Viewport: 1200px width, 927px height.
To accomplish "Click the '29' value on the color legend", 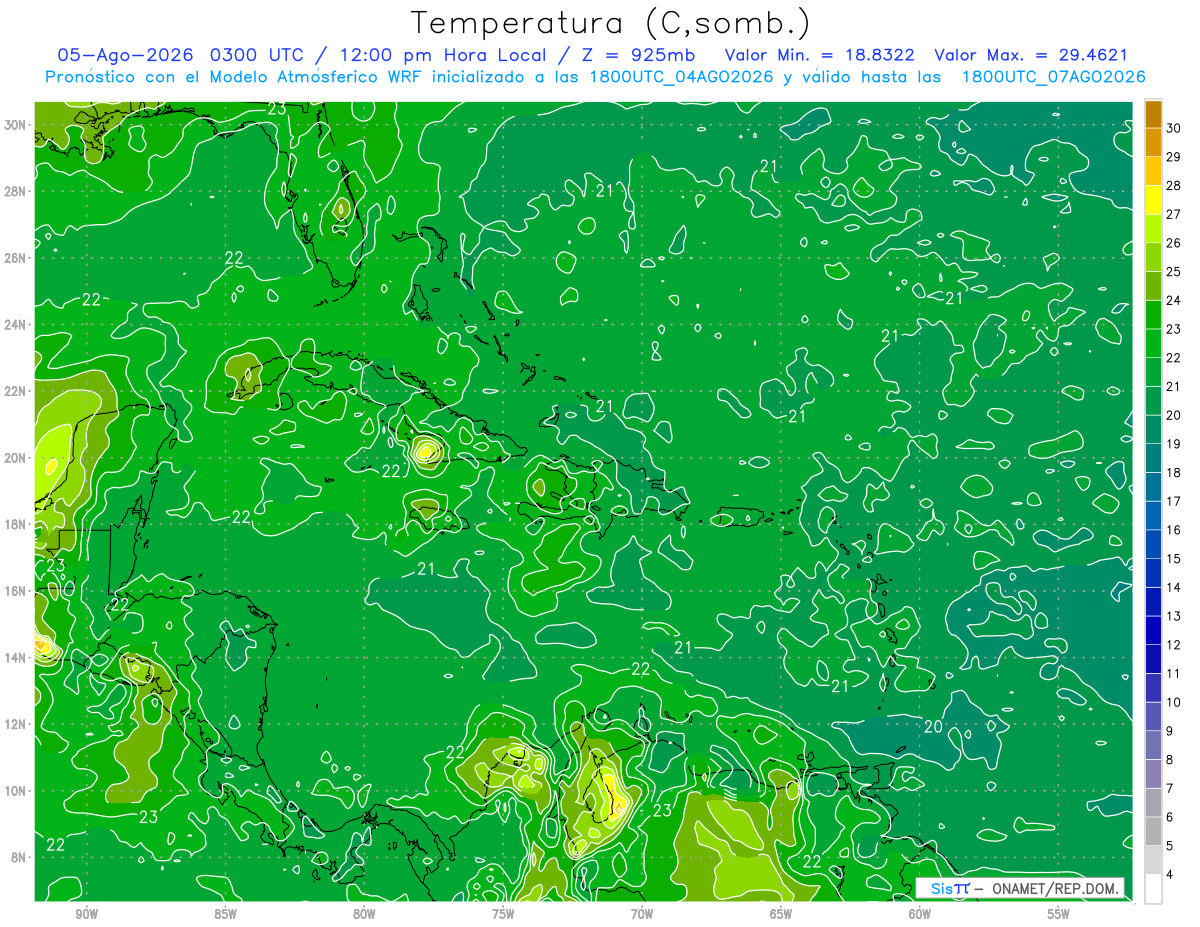I will [x=1174, y=157].
